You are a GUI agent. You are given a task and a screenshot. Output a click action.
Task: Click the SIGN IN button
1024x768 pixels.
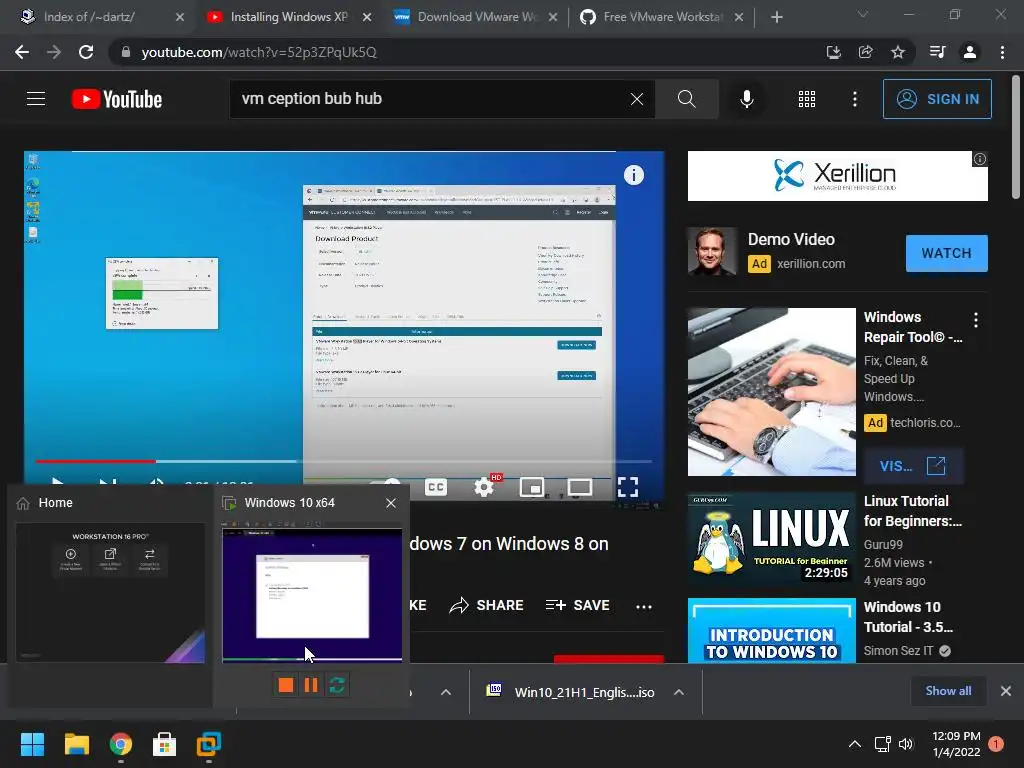(937, 99)
